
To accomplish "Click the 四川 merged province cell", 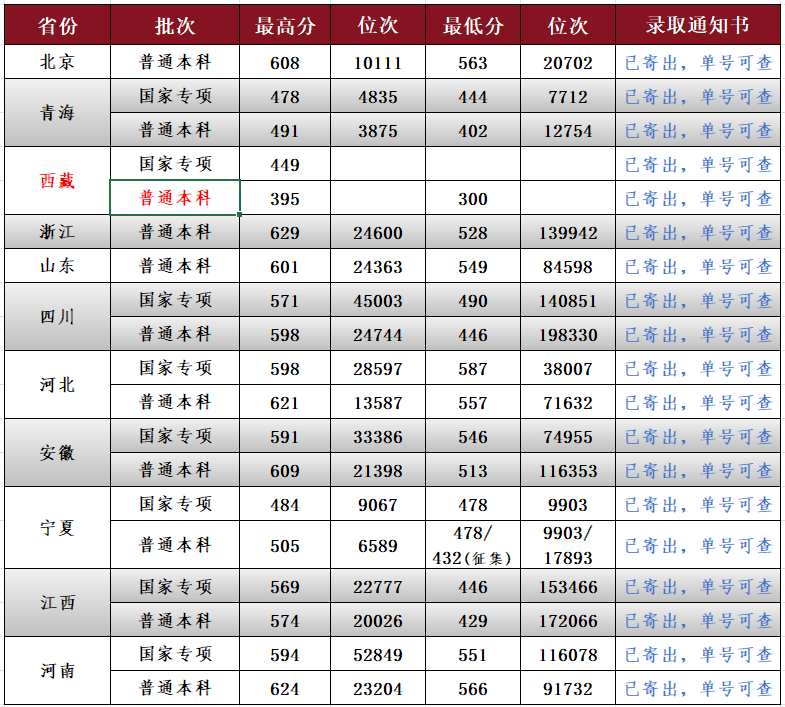I will click(58, 317).
